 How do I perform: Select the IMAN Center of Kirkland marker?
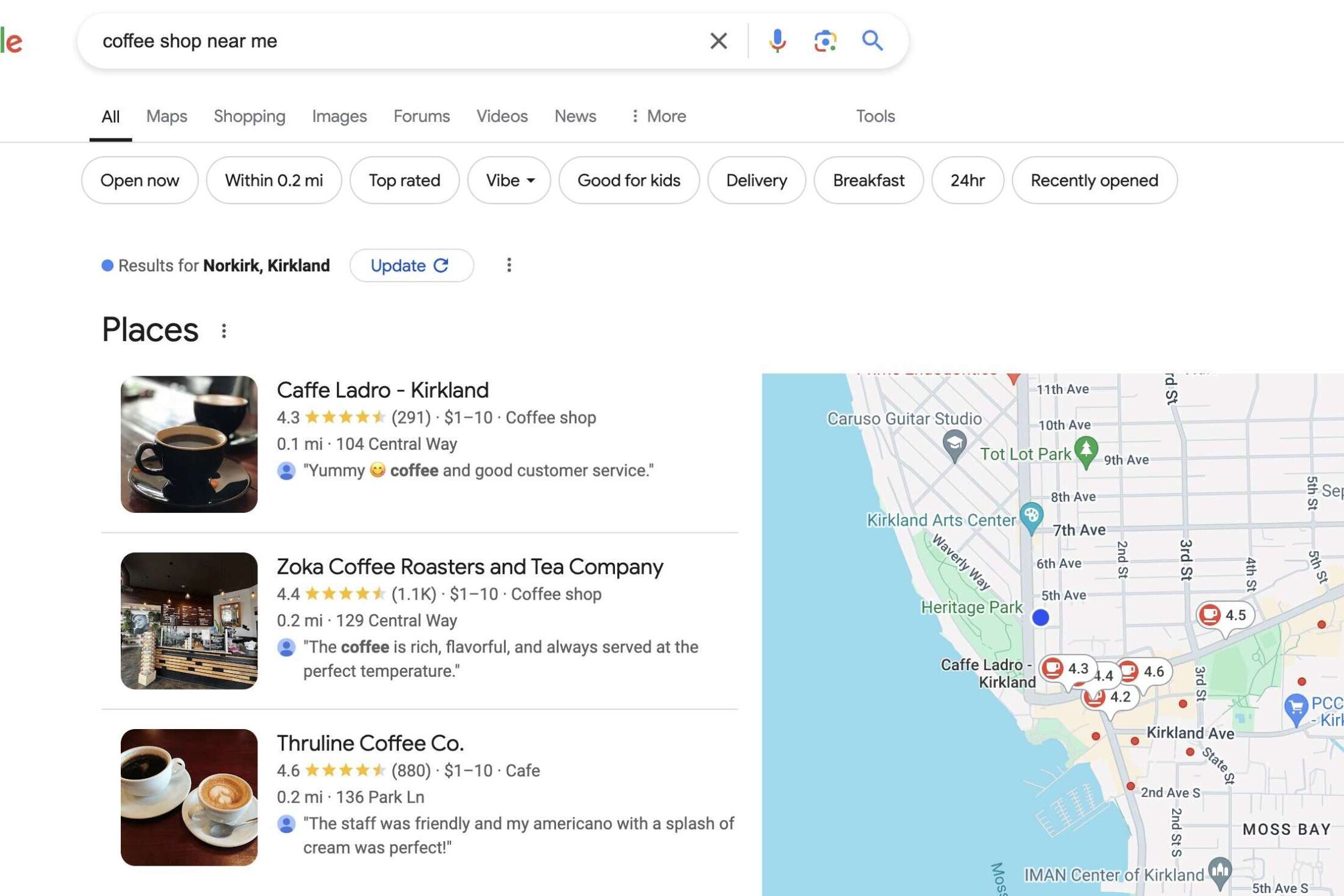[1220, 874]
